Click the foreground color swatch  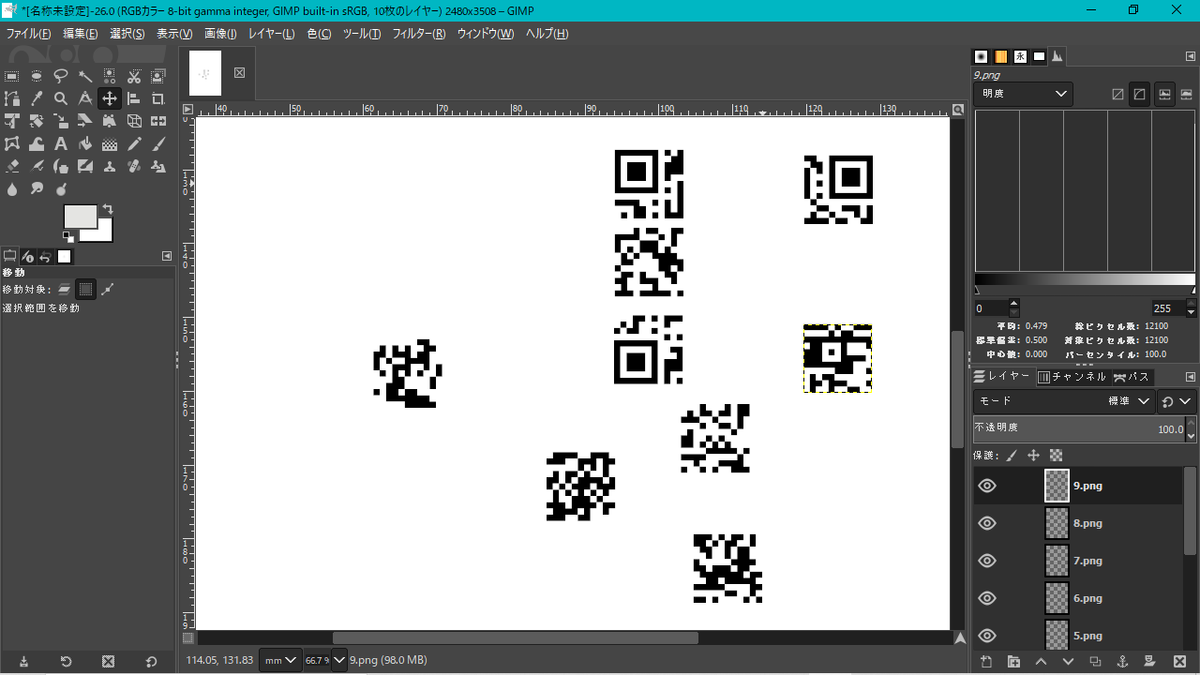coord(81,216)
